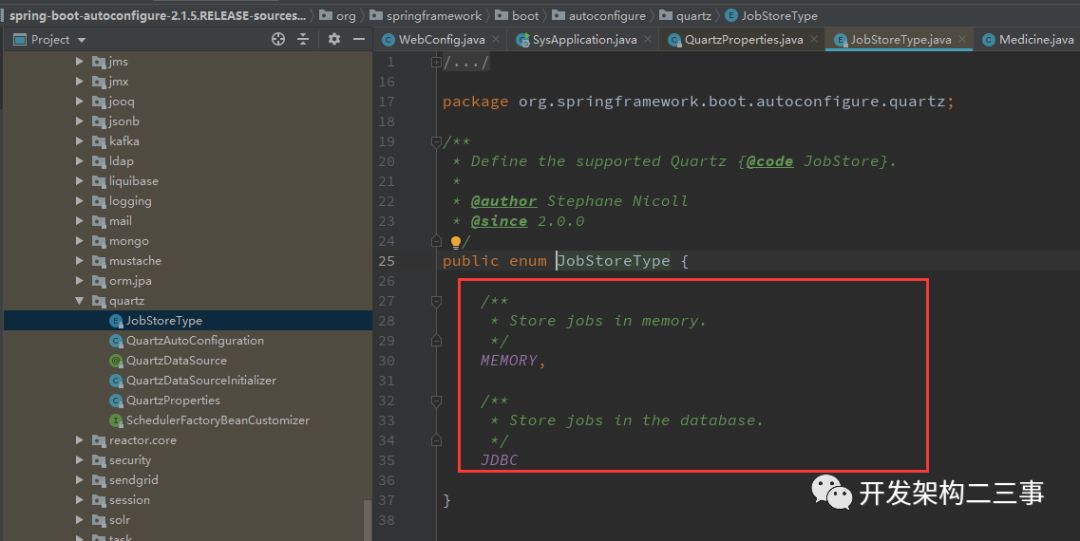The image size is (1080, 541).
Task: Open QuartzDataSource annotation
Action: tap(176, 360)
